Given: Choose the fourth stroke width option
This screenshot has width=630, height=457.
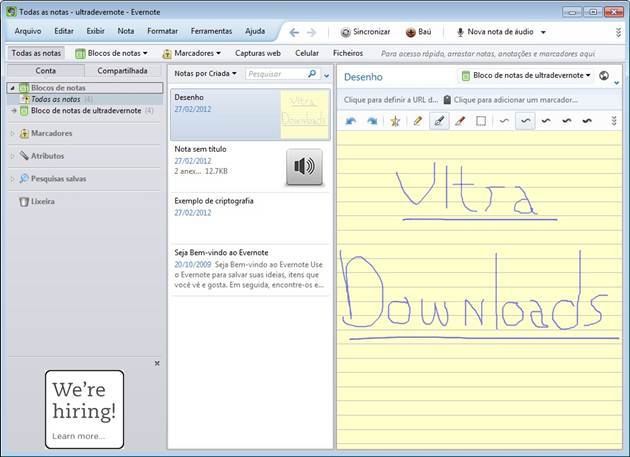Looking at the screenshot, I should click(x=567, y=121).
